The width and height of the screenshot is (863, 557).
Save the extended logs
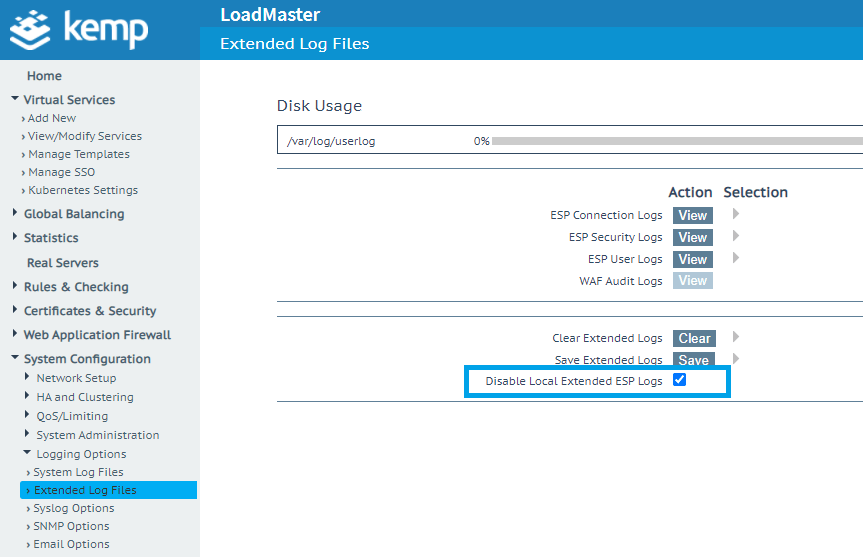693,360
